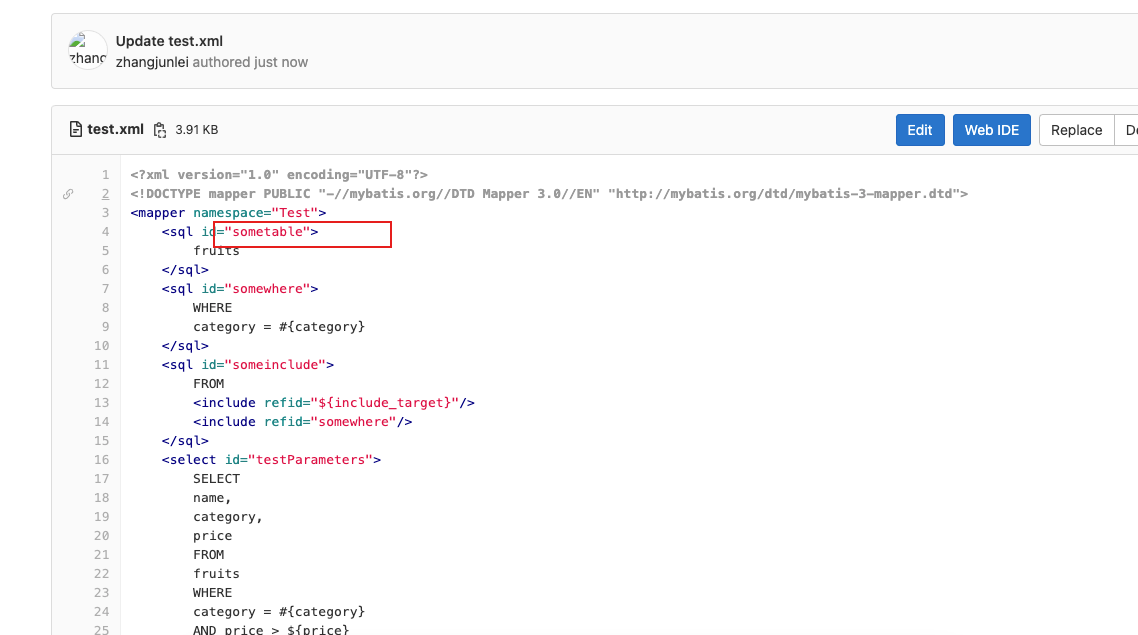Open the file in the Web IDE
Screen dimensions: 1138x635
click(991, 129)
